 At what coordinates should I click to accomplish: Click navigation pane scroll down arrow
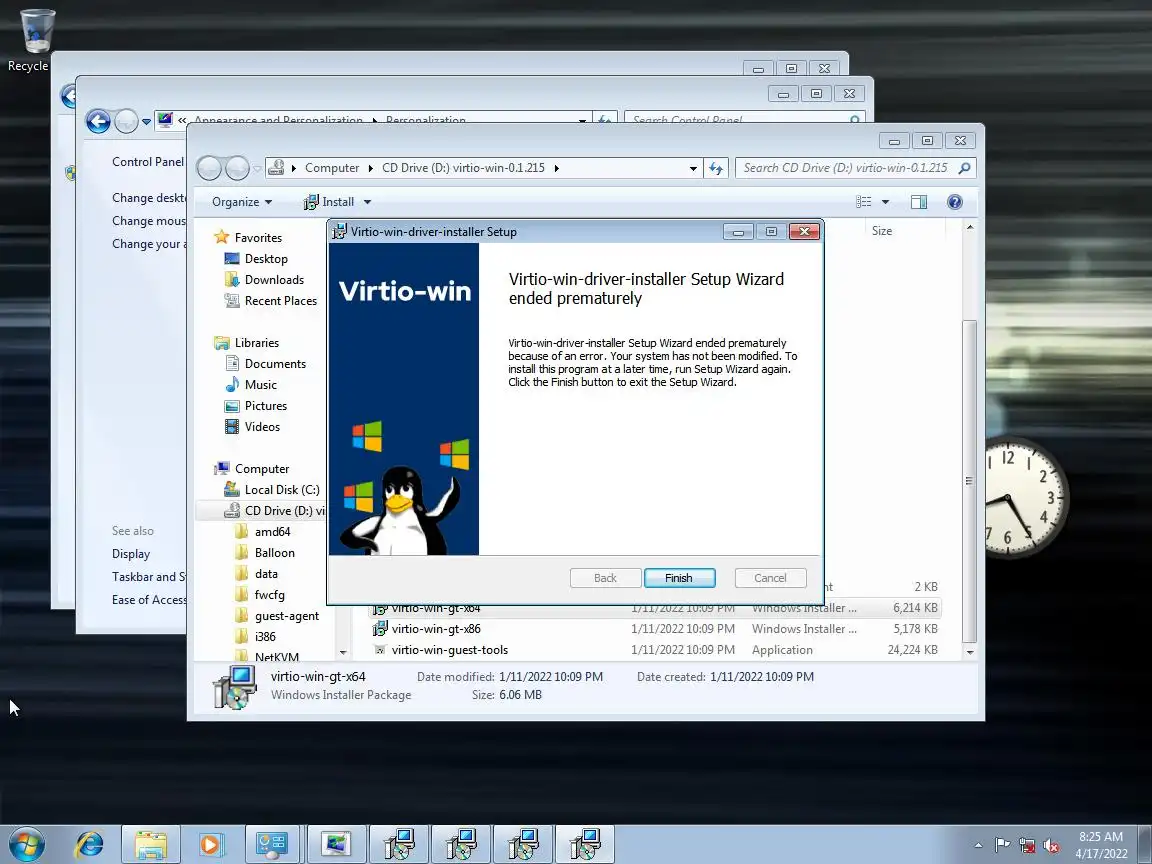pyautogui.click(x=342, y=652)
